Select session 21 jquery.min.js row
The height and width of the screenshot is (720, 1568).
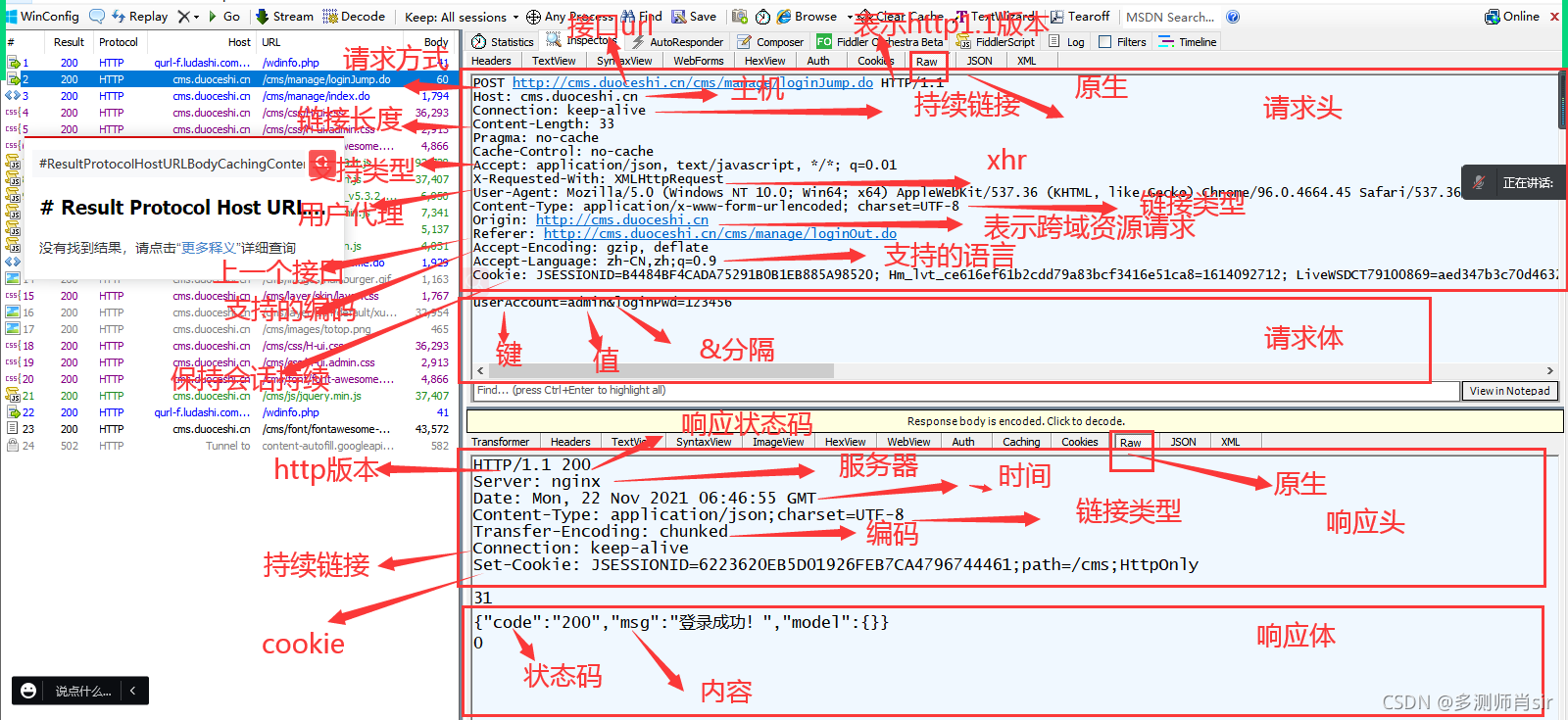pyautogui.click(x=229, y=396)
